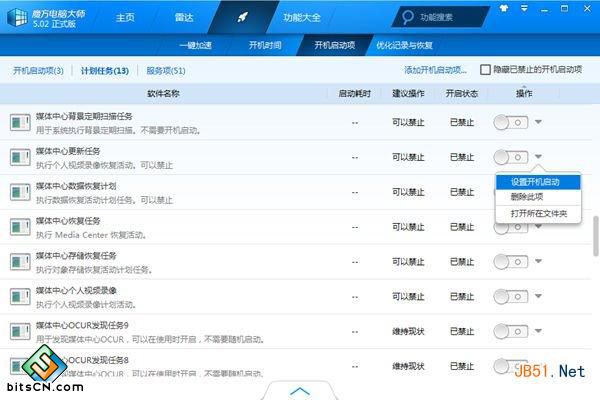Click the 魔方电脑大师 cube logo
600x400 pixels.
click(18, 18)
